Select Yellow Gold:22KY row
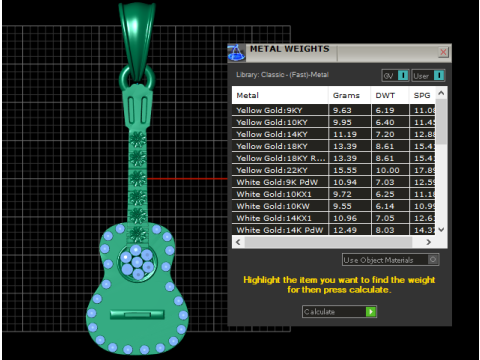Image resolution: width=480 pixels, height=360 pixels. click(x=334, y=170)
